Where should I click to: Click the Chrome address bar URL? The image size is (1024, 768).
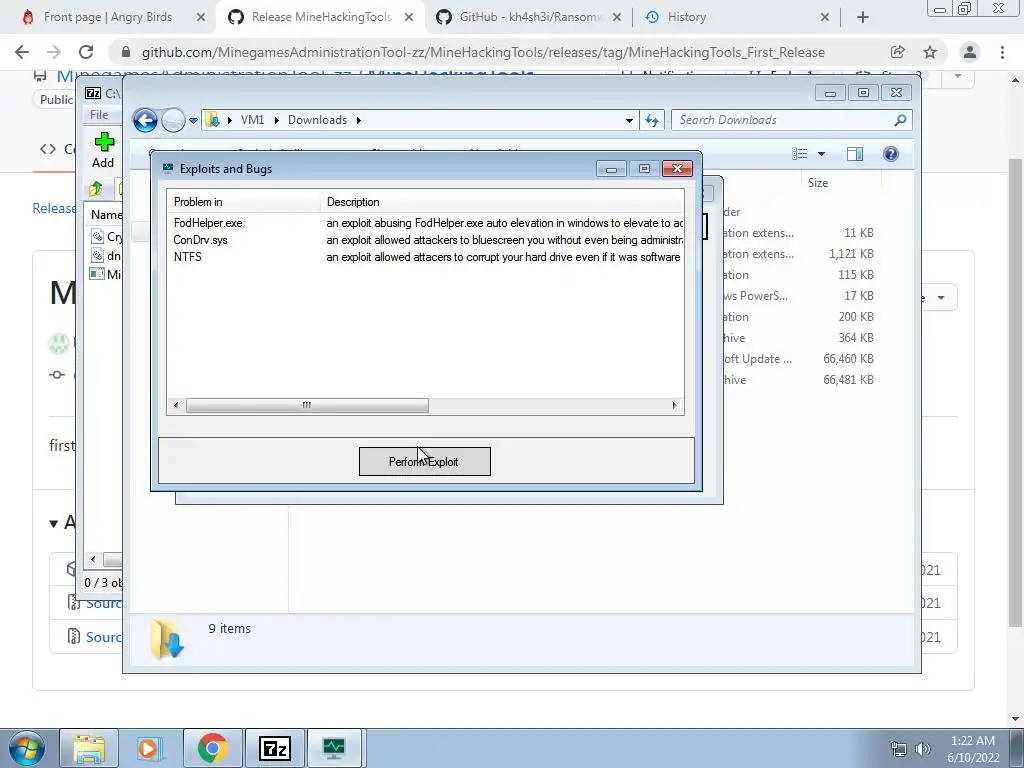pyautogui.click(x=483, y=52)
